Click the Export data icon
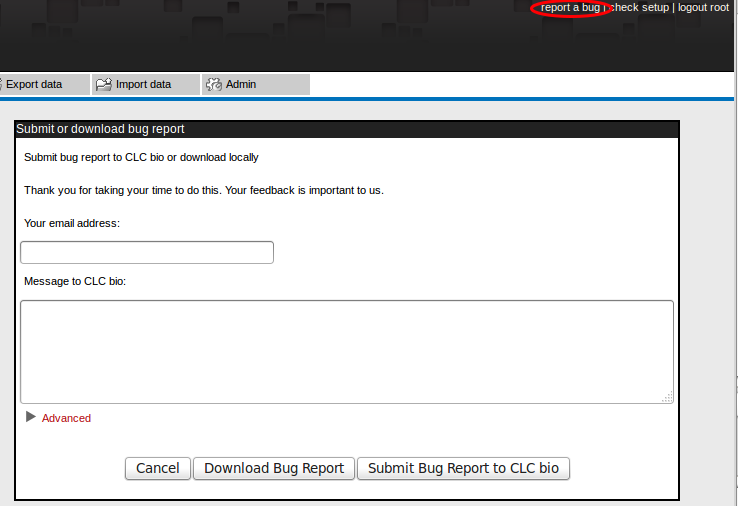The height and width of the screenshot is (506, 738). click(2, 85)
